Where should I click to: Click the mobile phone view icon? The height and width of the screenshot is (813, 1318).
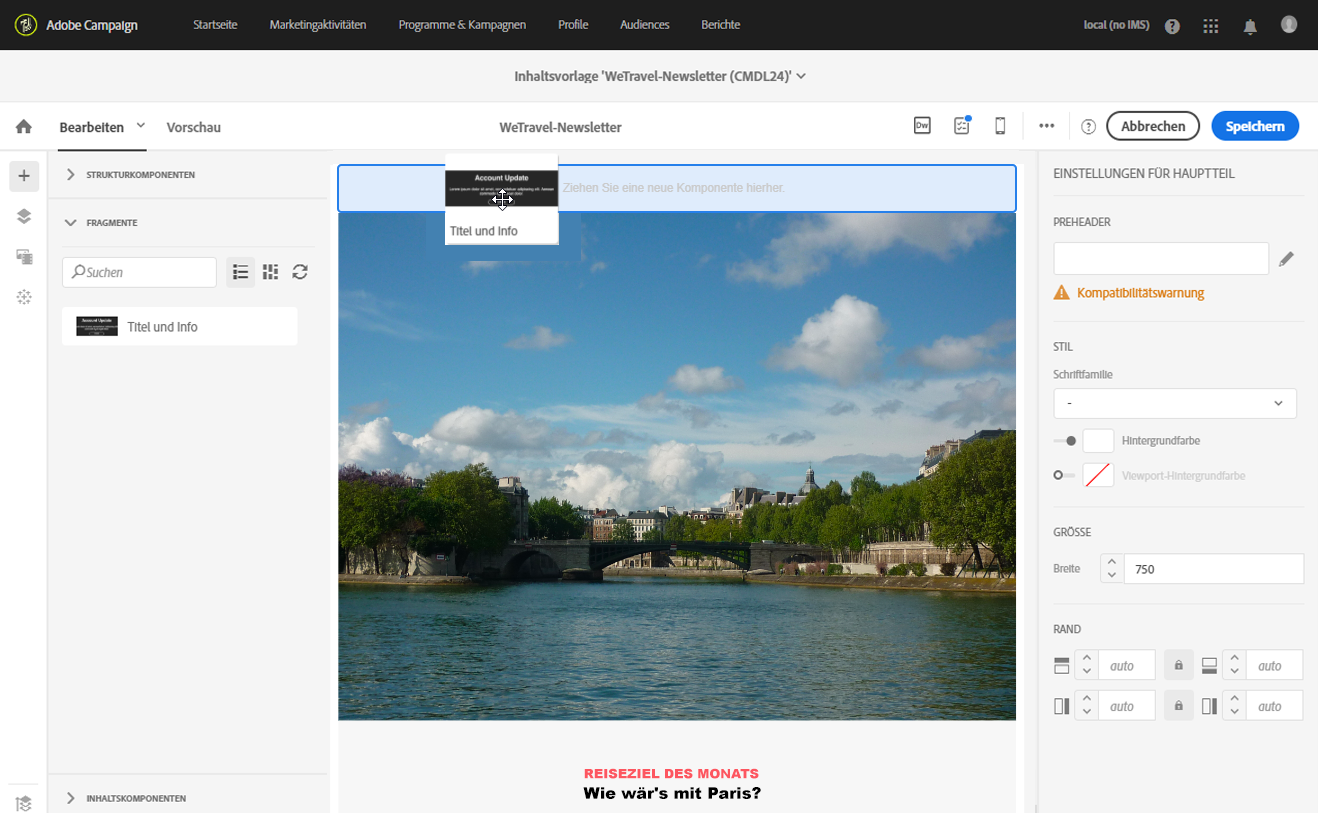point(1000,126)
